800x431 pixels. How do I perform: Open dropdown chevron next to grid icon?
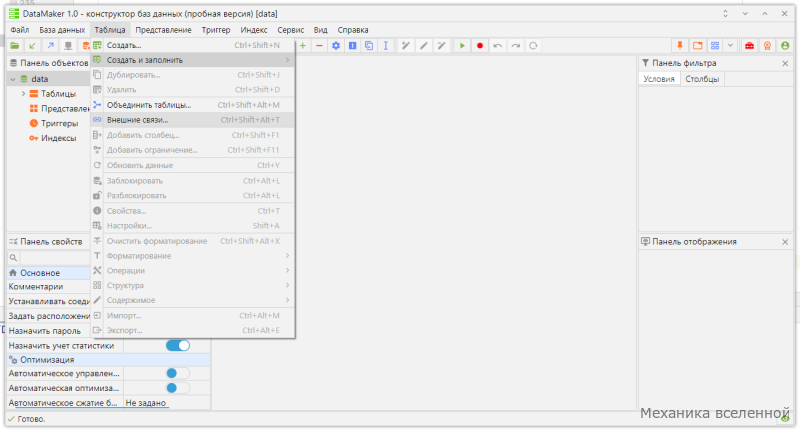(x=731, y=46)
